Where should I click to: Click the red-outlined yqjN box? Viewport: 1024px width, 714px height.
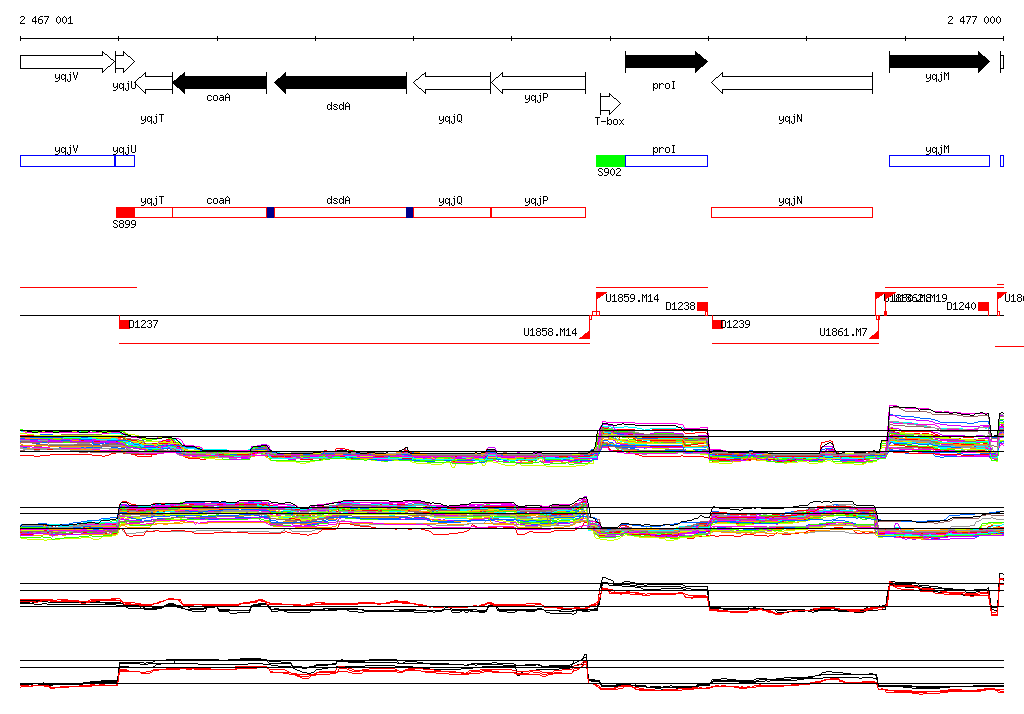[x=792, y=212]
